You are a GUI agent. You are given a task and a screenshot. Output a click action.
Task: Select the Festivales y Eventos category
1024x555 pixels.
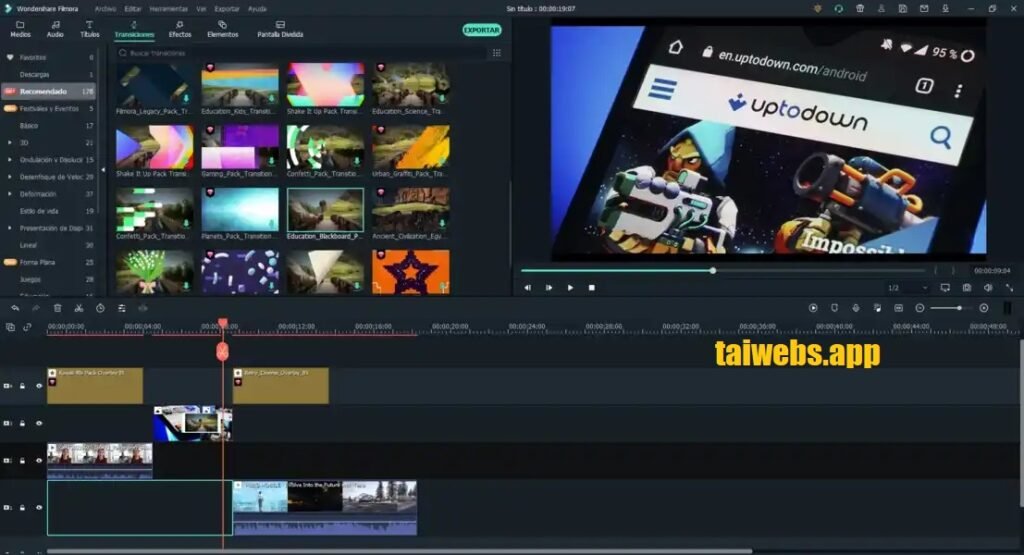point(49,108)
